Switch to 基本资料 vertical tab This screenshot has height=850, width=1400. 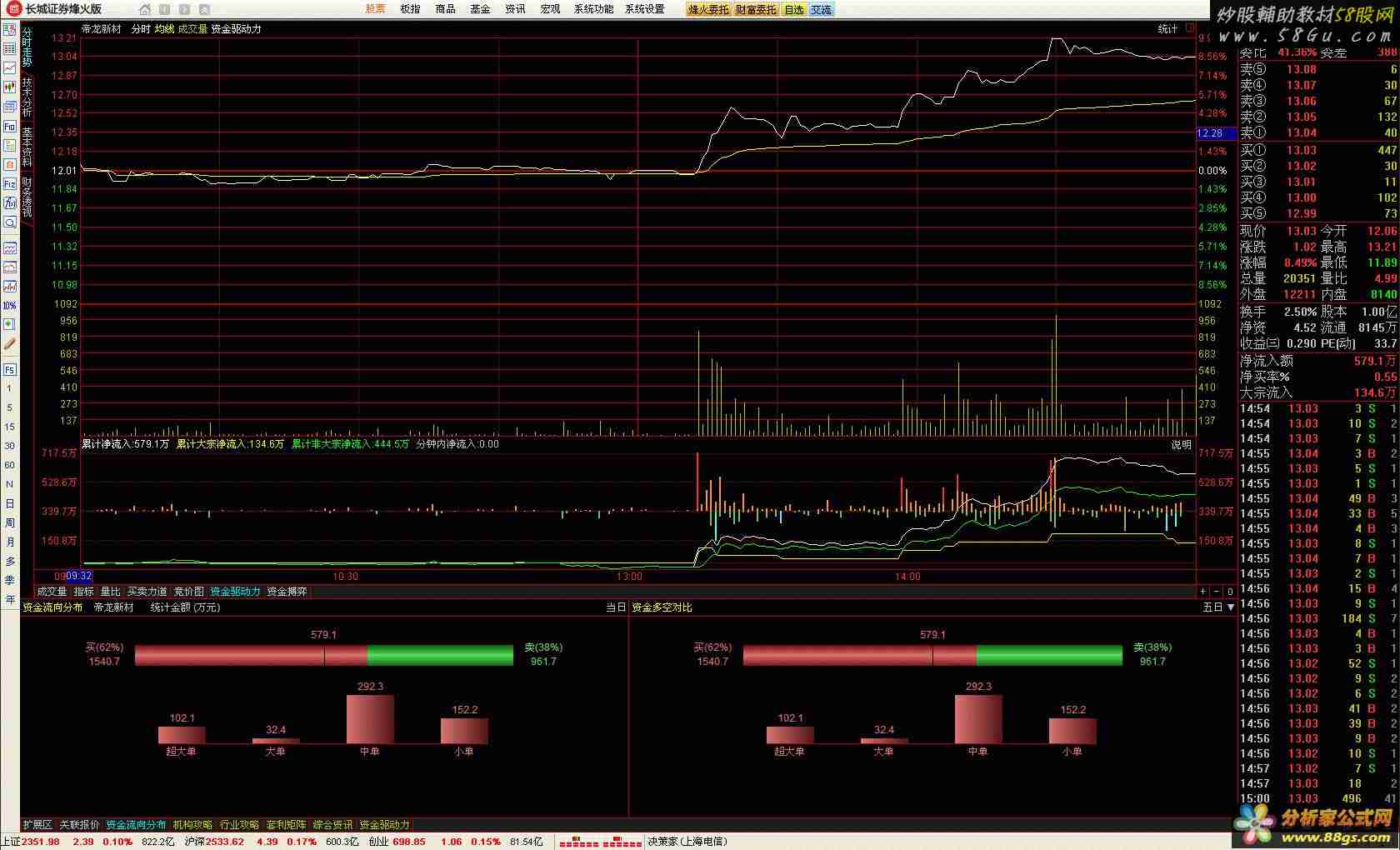pyautogui.click(x=27, y=147)
